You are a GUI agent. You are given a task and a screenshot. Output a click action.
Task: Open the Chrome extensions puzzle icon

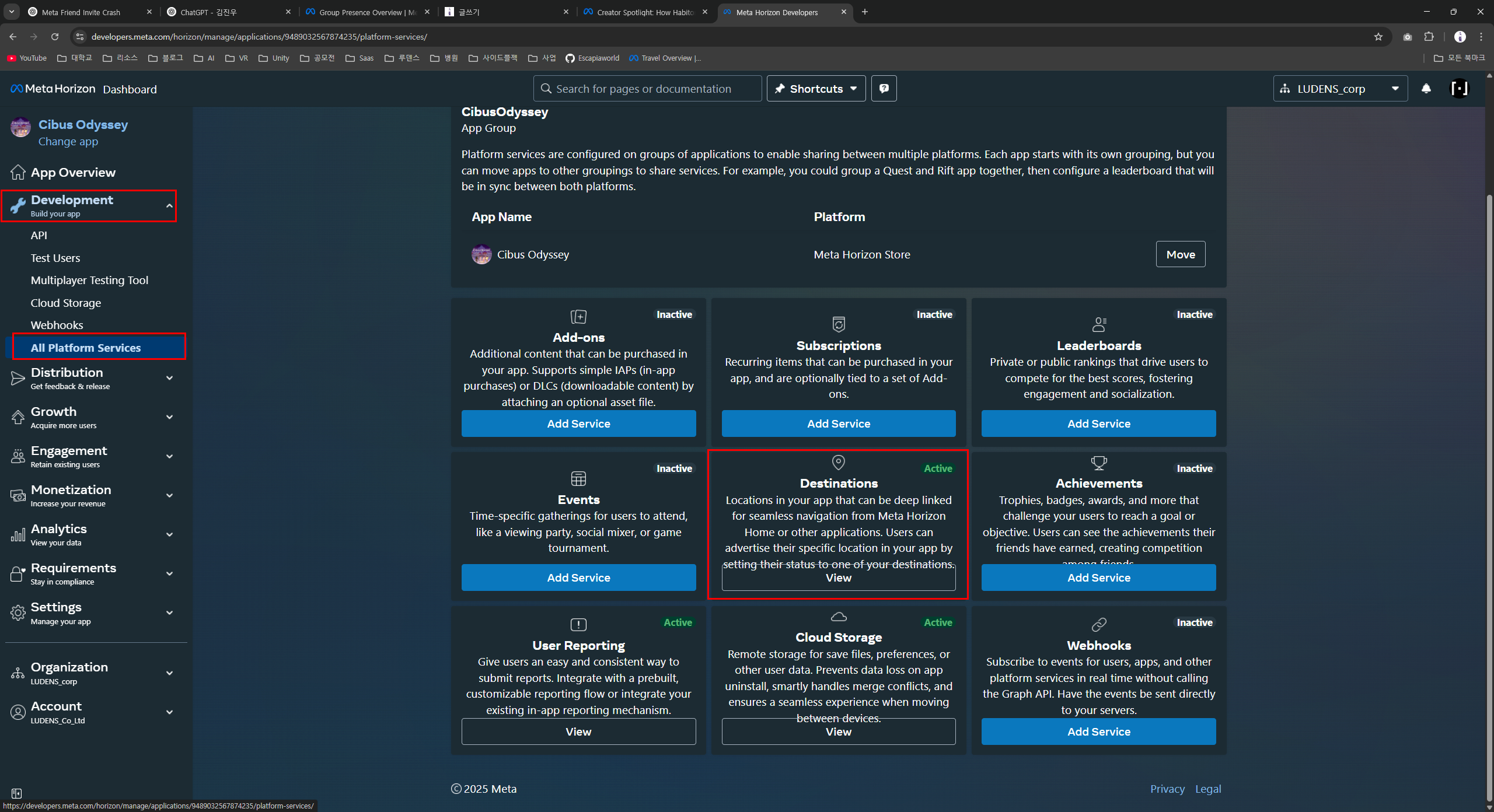(x=1429, y=37)
